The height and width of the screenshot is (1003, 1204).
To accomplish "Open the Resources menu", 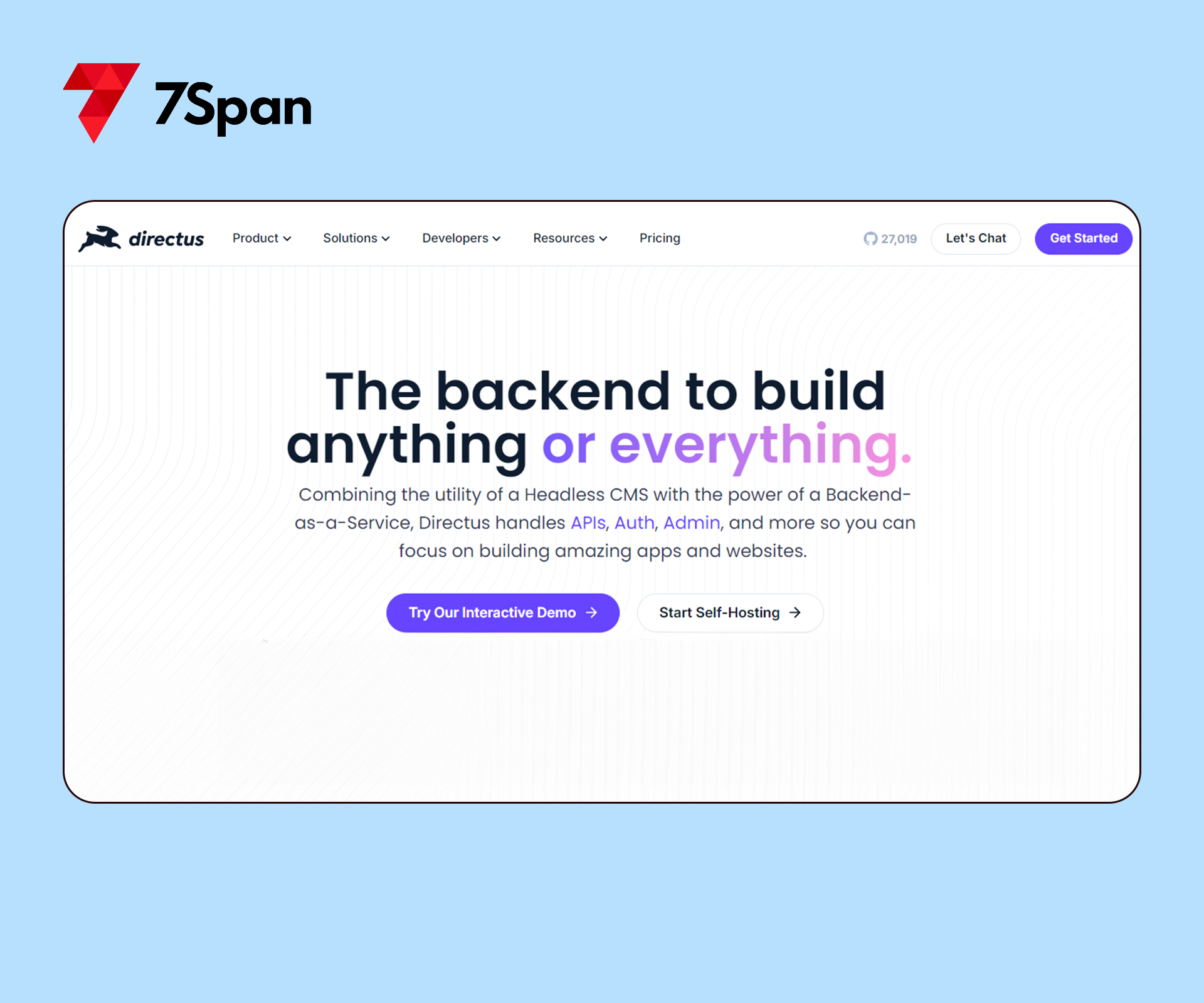I will [x=568, y=238].
